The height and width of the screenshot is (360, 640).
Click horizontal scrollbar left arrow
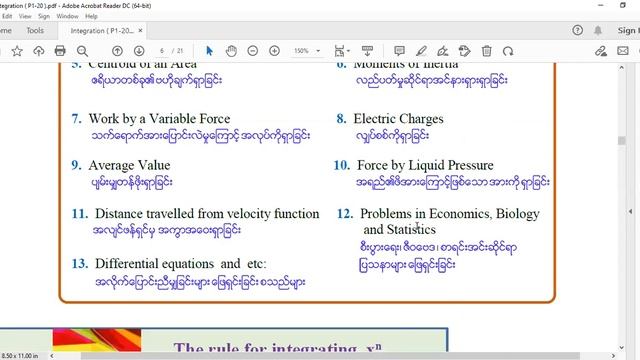coord(52,356)
